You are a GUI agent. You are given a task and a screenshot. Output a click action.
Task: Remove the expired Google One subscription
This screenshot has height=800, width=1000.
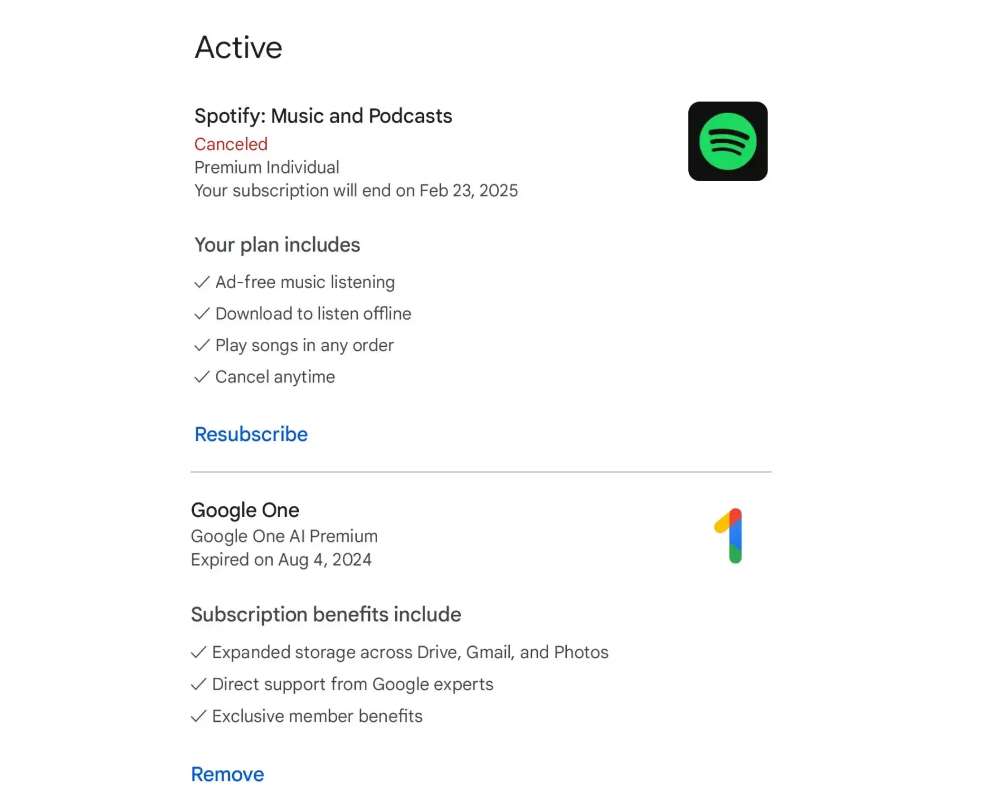(x=227, y=774)
